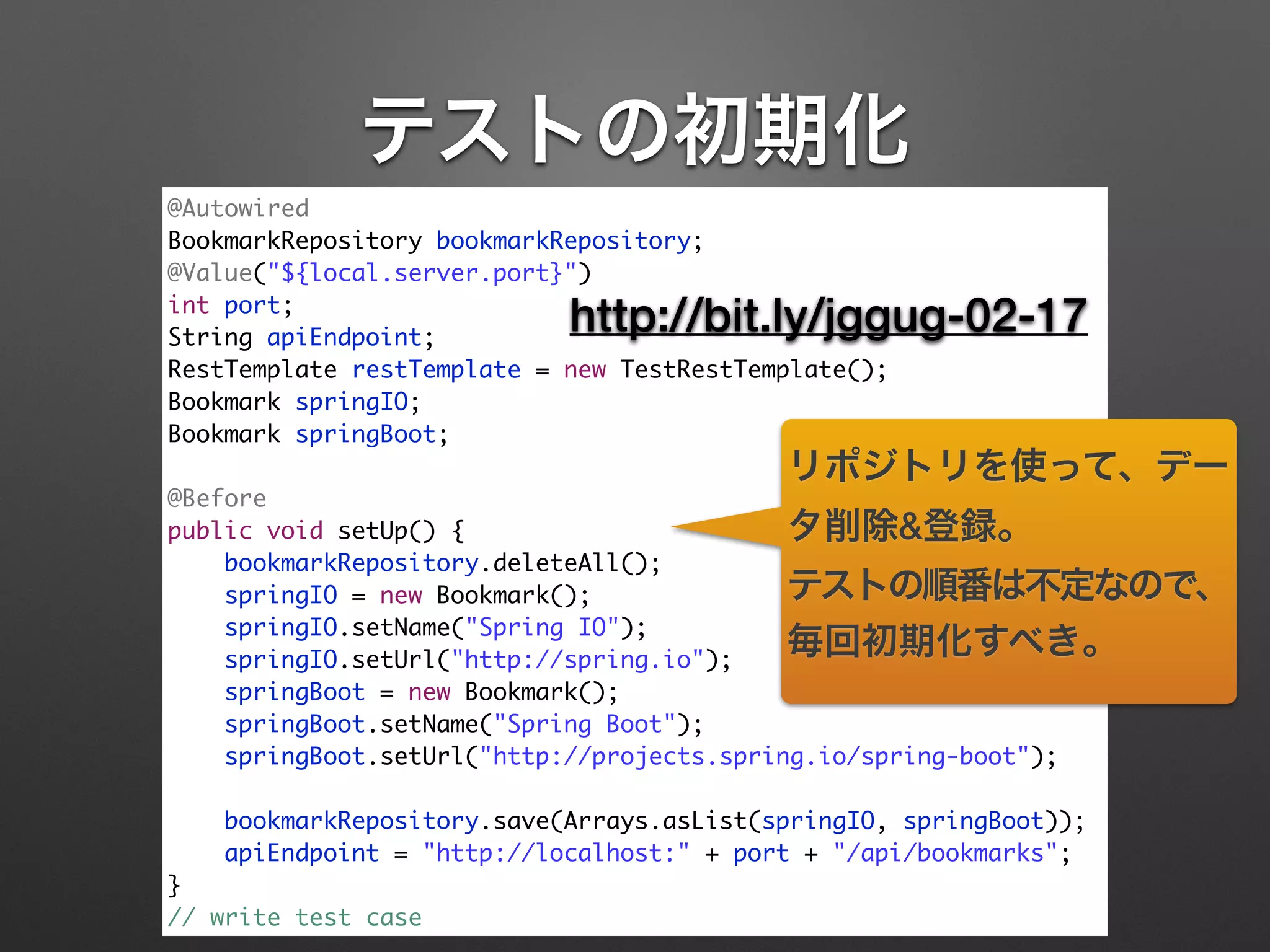The image size is (1270, 952).
Task: Click the callout line テストの順番は不定なので、
Action: tap(1000, 584)
